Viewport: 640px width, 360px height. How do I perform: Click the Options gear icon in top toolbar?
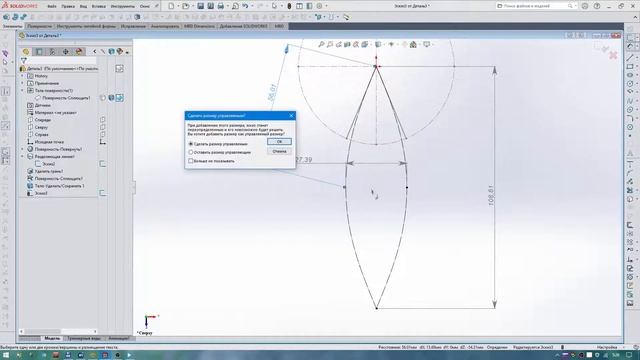coord(320,6)
